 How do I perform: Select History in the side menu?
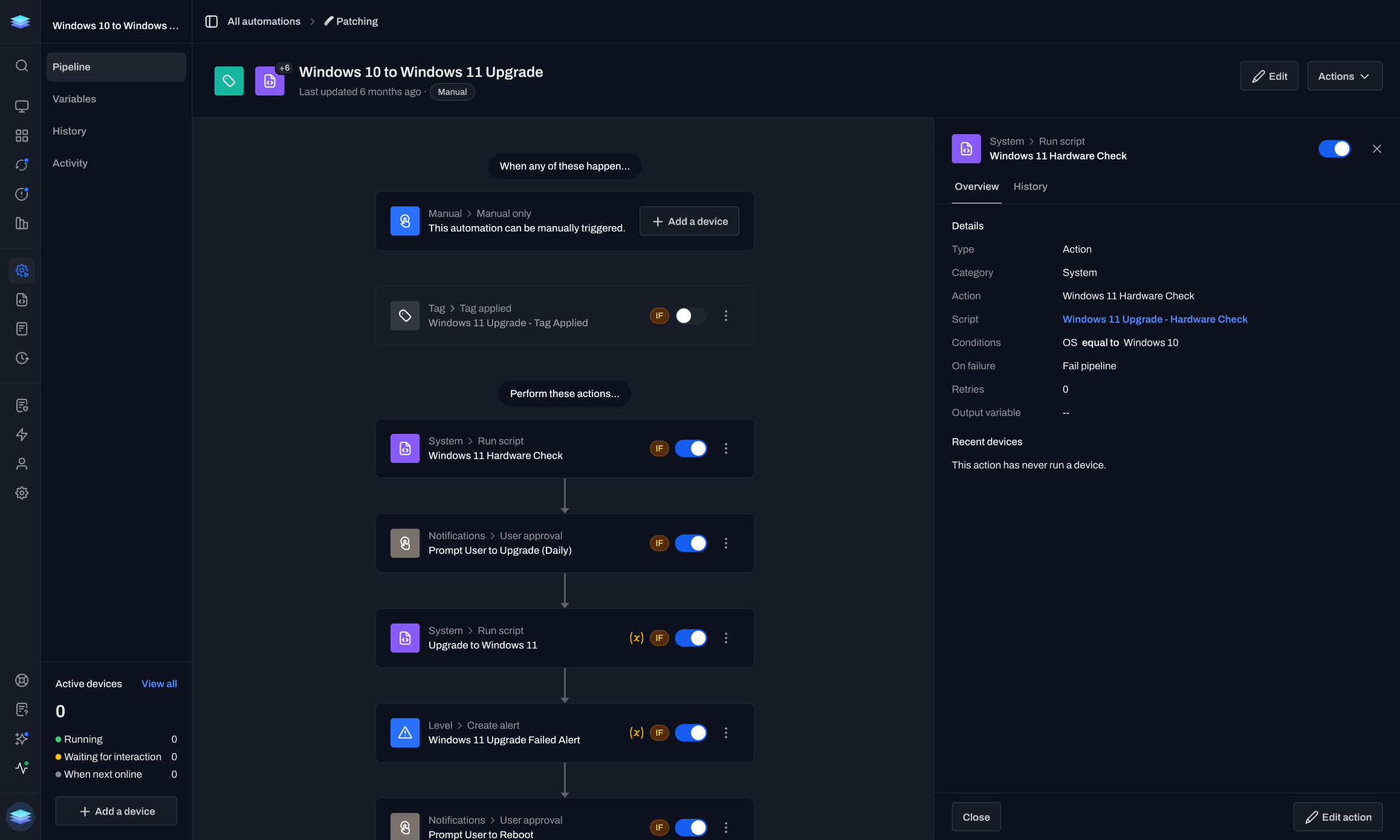point(116,131)
